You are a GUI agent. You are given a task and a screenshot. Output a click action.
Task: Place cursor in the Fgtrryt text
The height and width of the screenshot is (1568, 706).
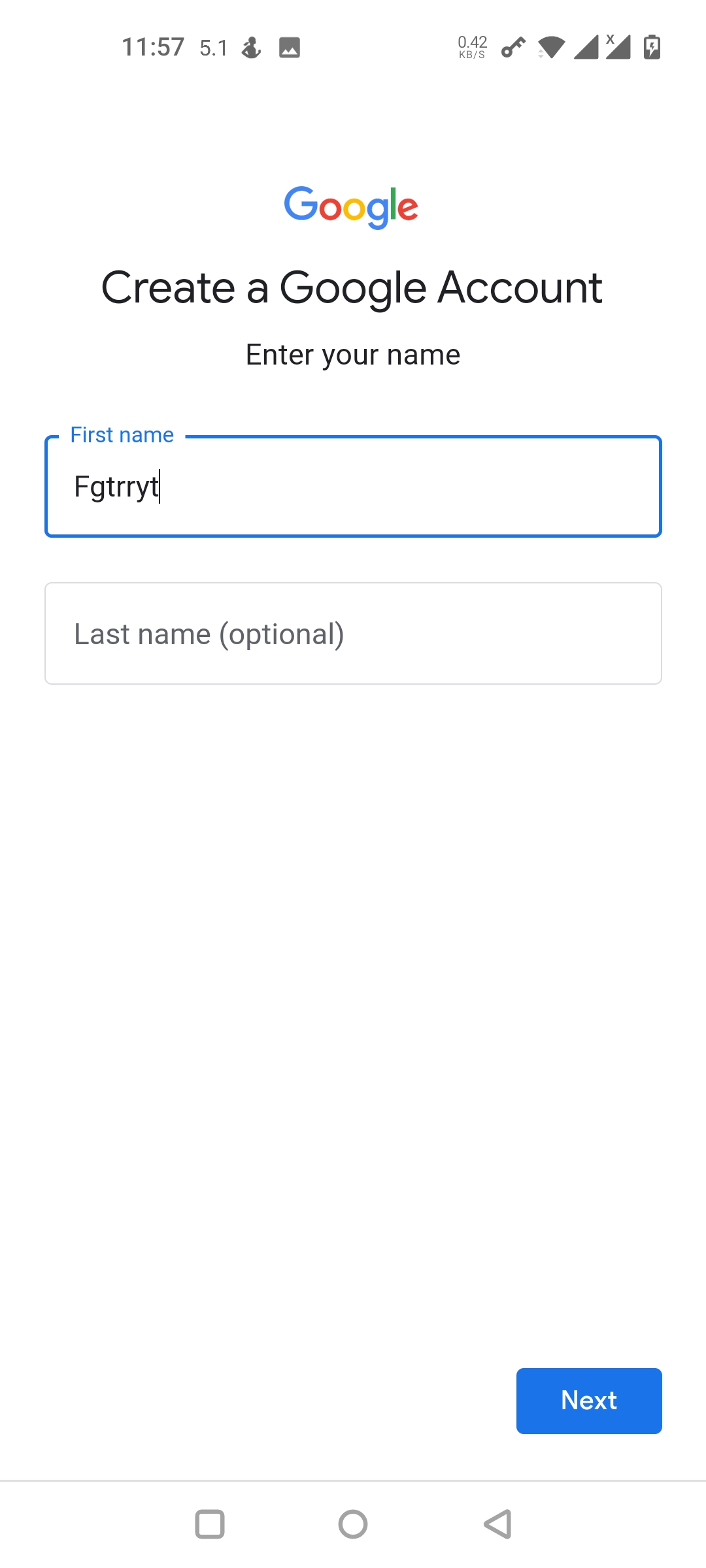click(x=116, y=487)
